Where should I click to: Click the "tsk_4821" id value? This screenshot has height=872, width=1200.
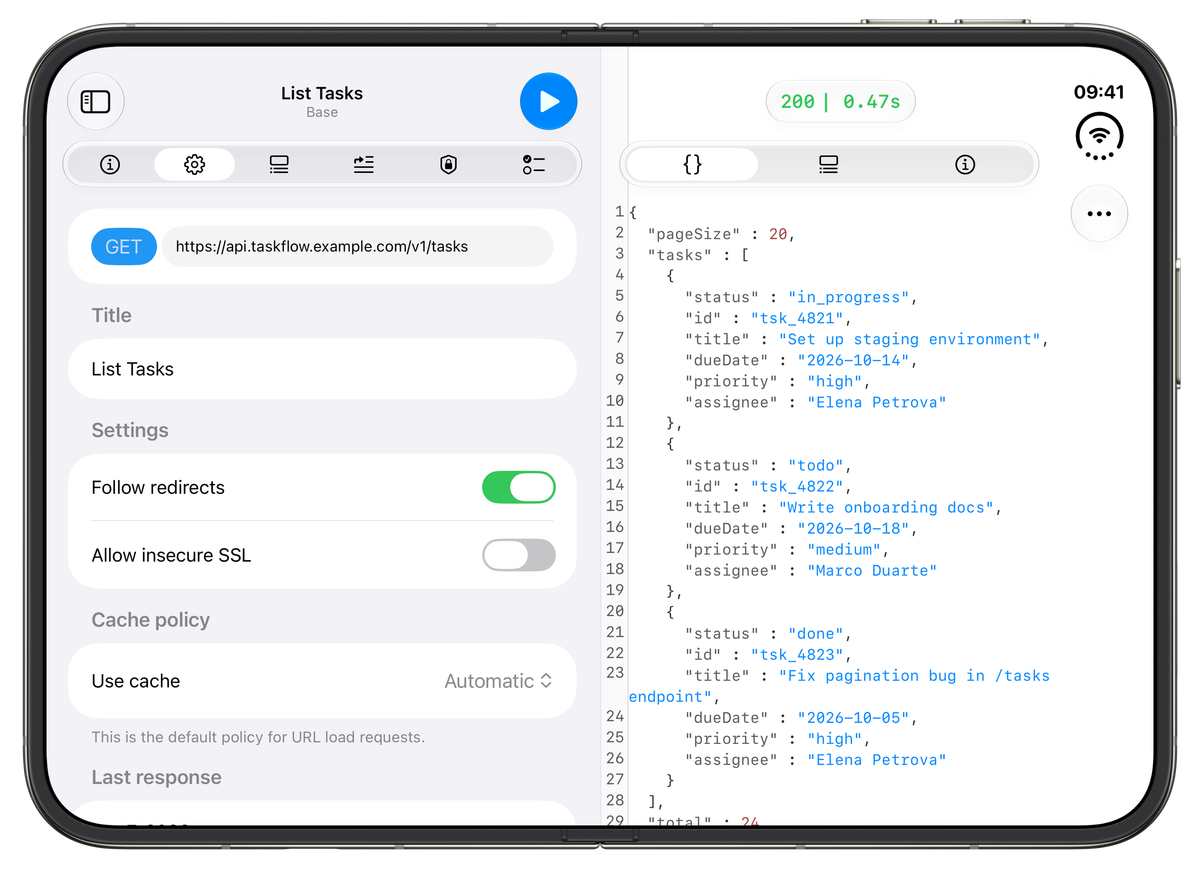click(800, 318)
